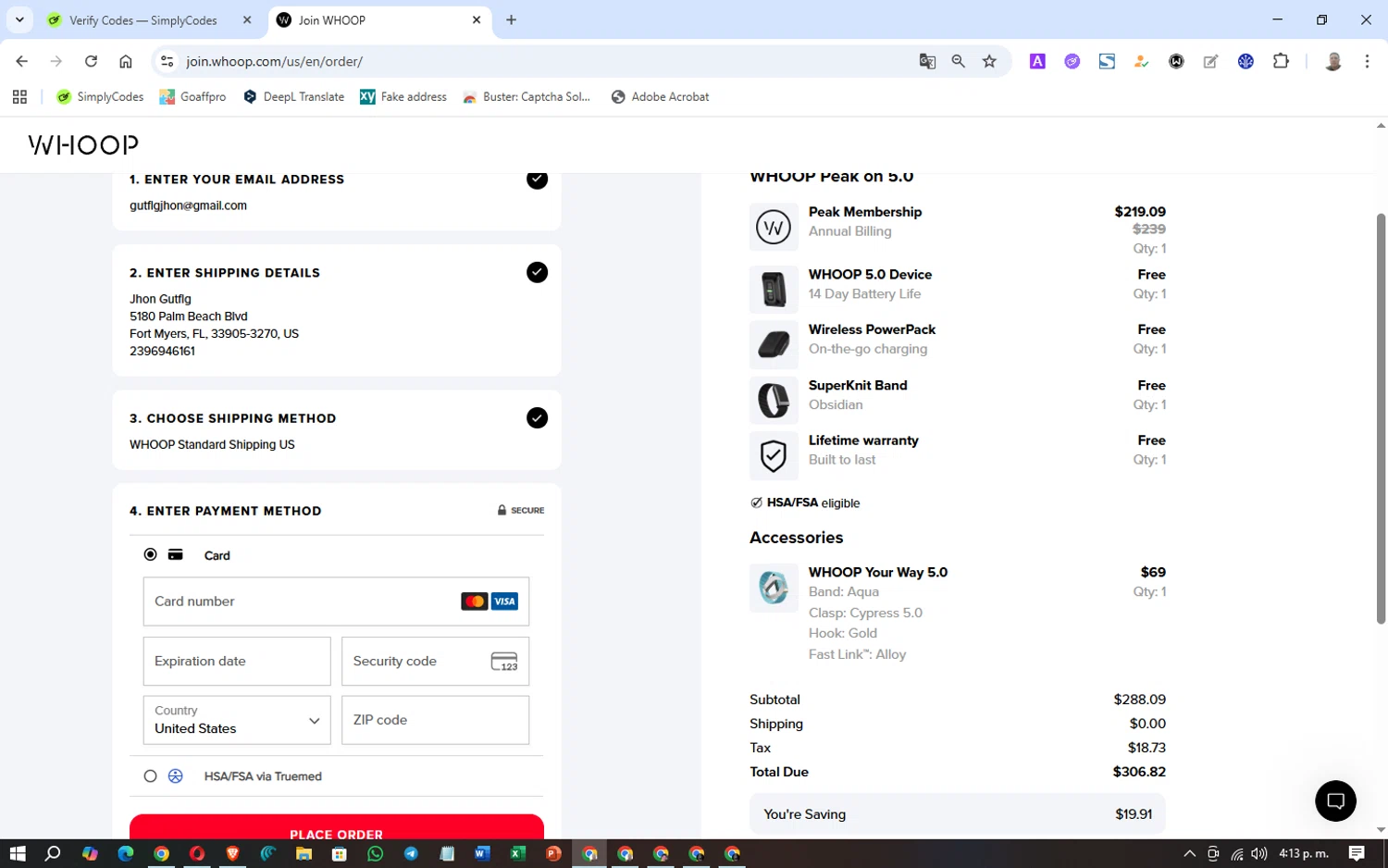Click the Google Translate page icon
The height and width of the screenshot is (868, 1388).
click(x=927, y=61)
